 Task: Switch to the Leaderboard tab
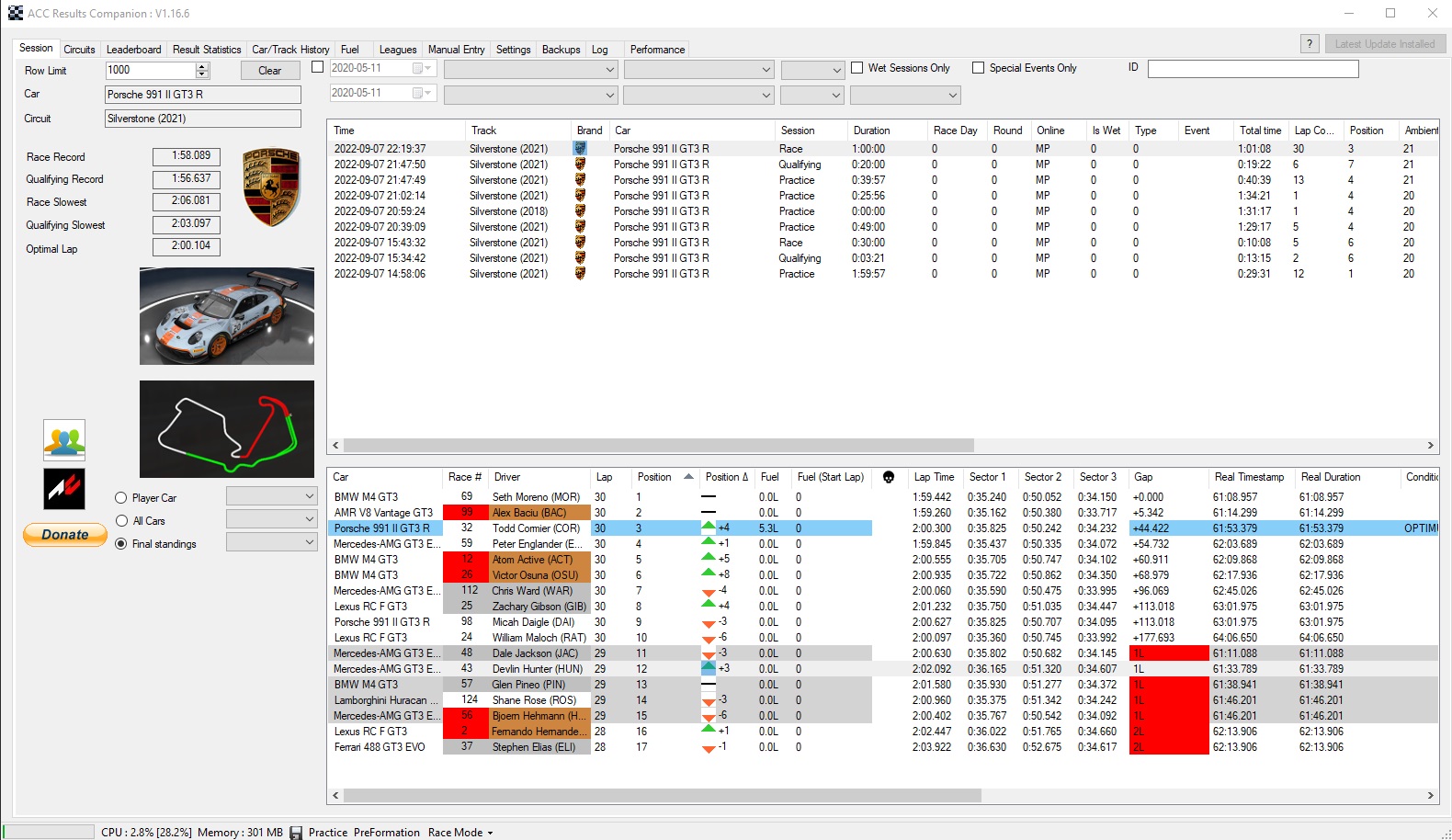[x=133, y=50]
